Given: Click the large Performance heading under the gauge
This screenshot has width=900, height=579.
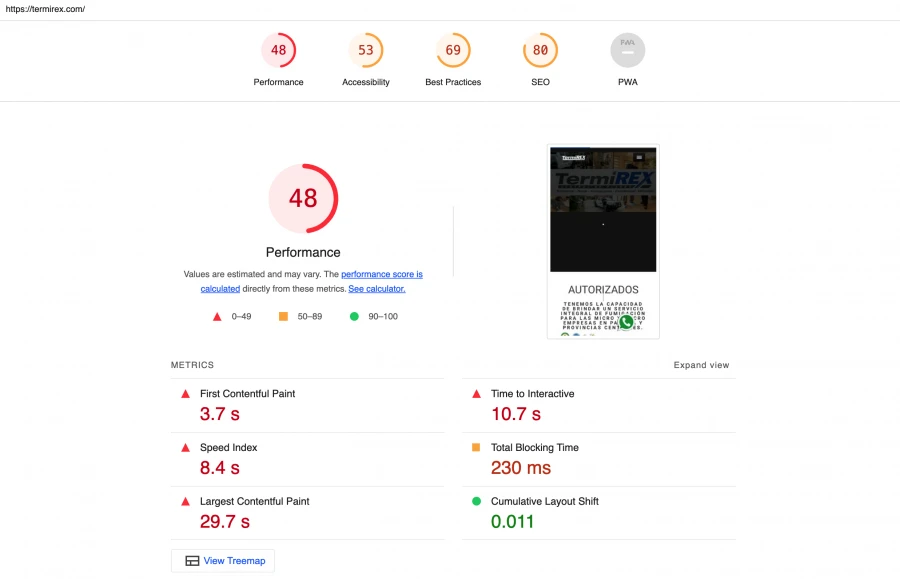Looking at the screenshot, I should 303,252.
